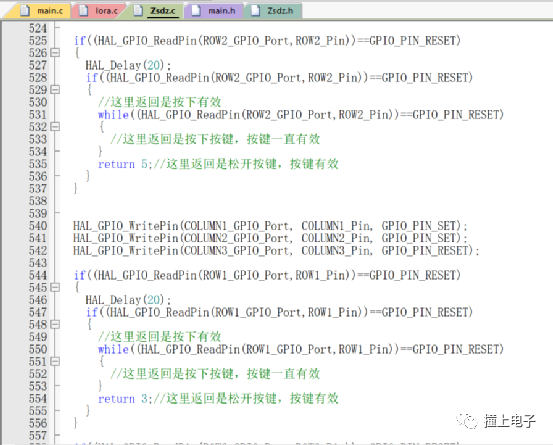Click the COLUMN3 WritePin line 542
The height and width of the screenshot is (445, 553).
click(276, 250)
